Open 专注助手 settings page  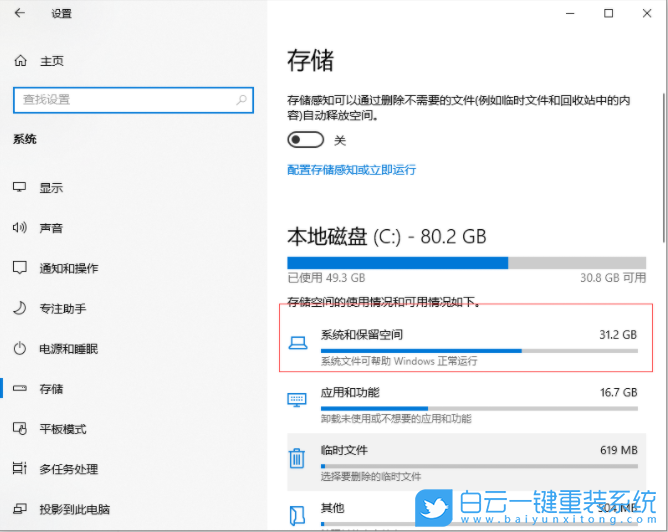click(x=63, y=308)
